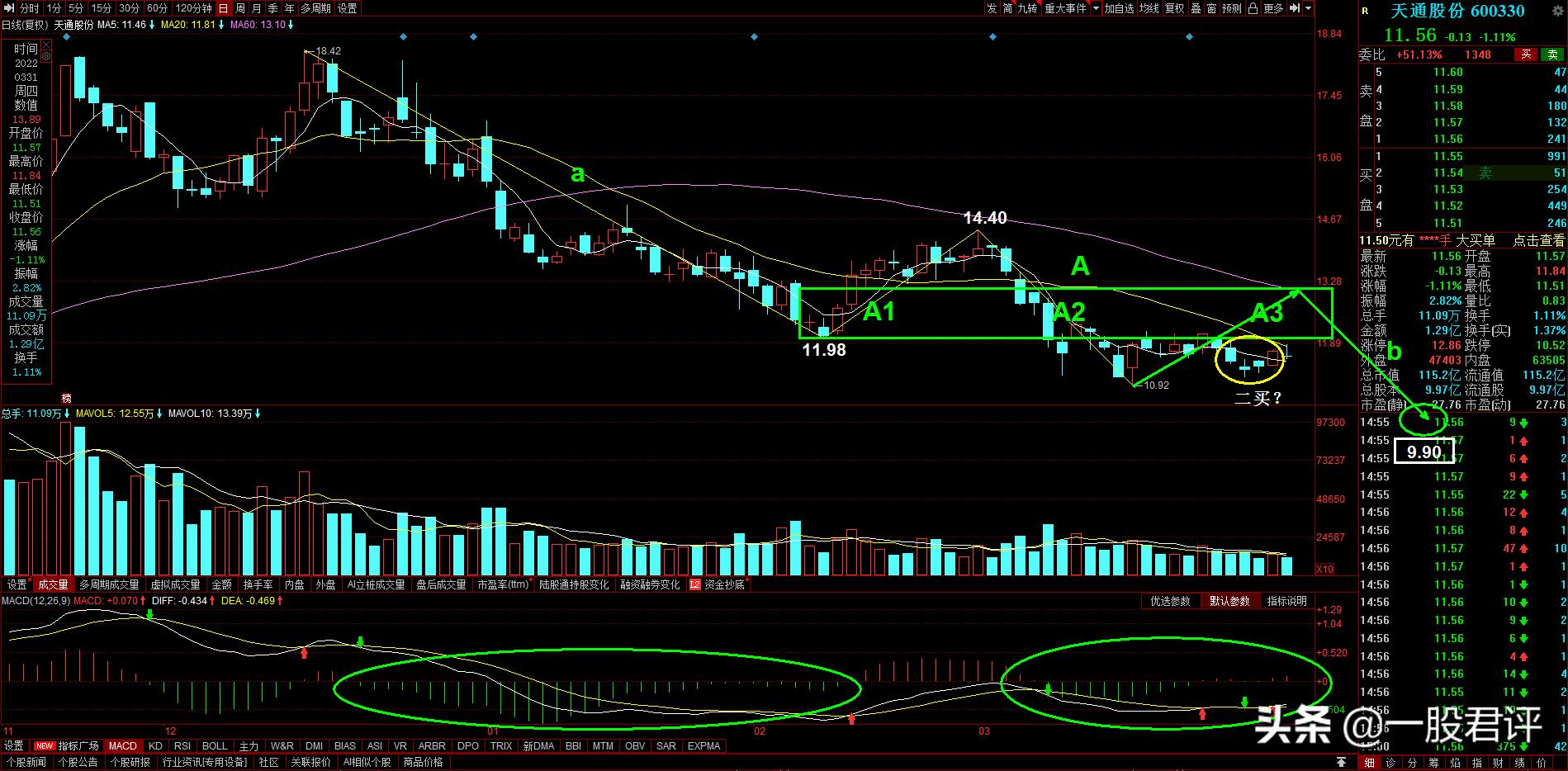Select the 季 quarterly period

(x=273, y=8)
